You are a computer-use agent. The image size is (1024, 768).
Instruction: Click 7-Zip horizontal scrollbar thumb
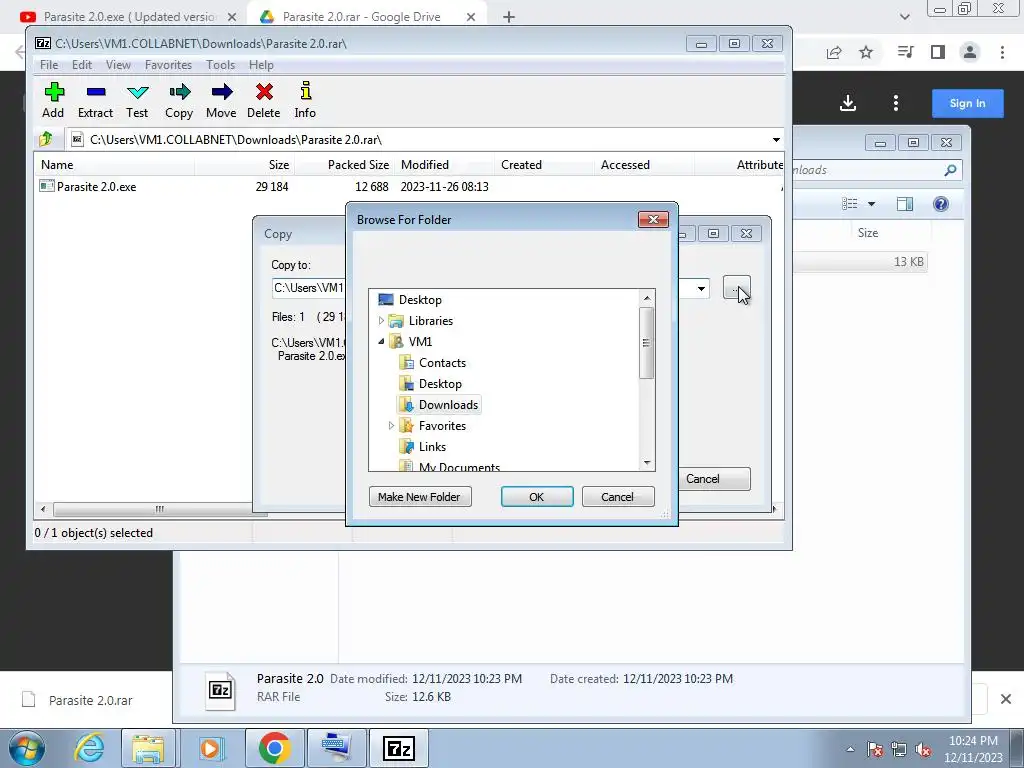160,509
